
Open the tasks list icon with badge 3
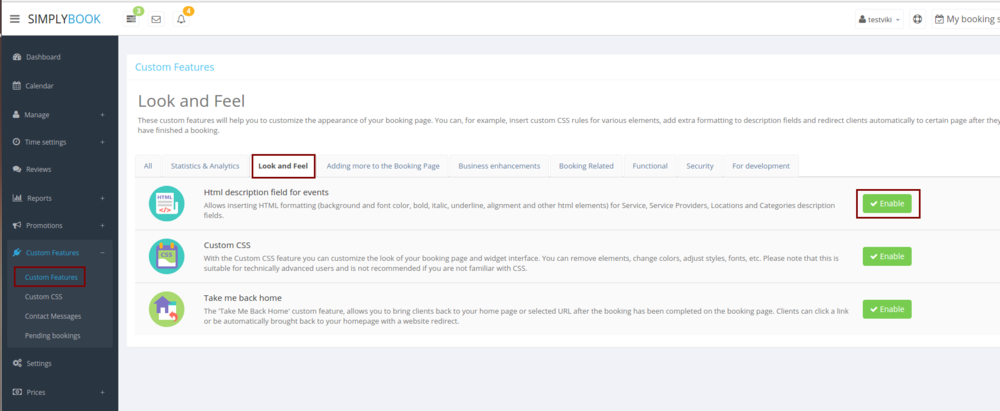click(x=131, y=19)
